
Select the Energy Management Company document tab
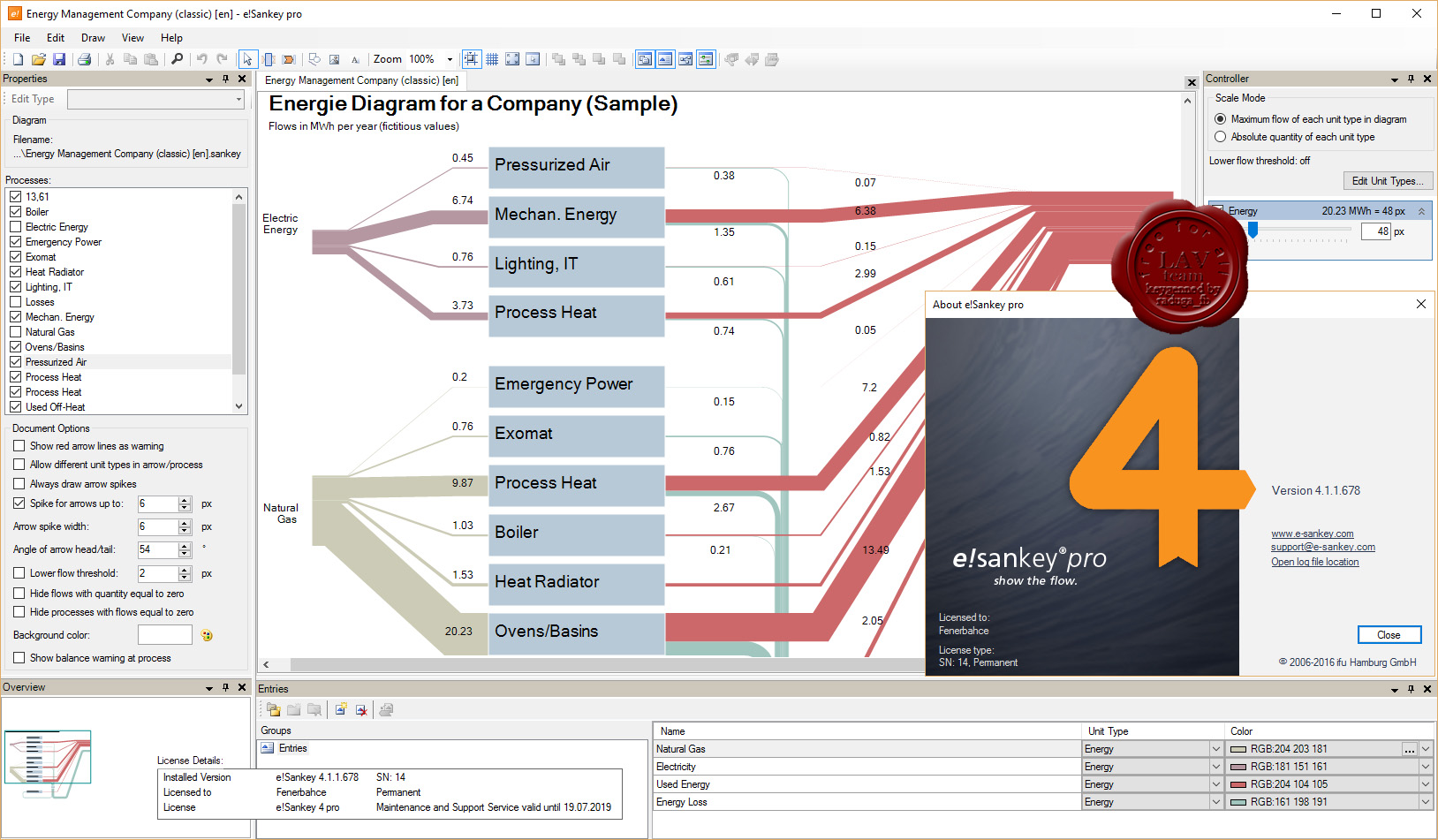[x=361, y=80]
